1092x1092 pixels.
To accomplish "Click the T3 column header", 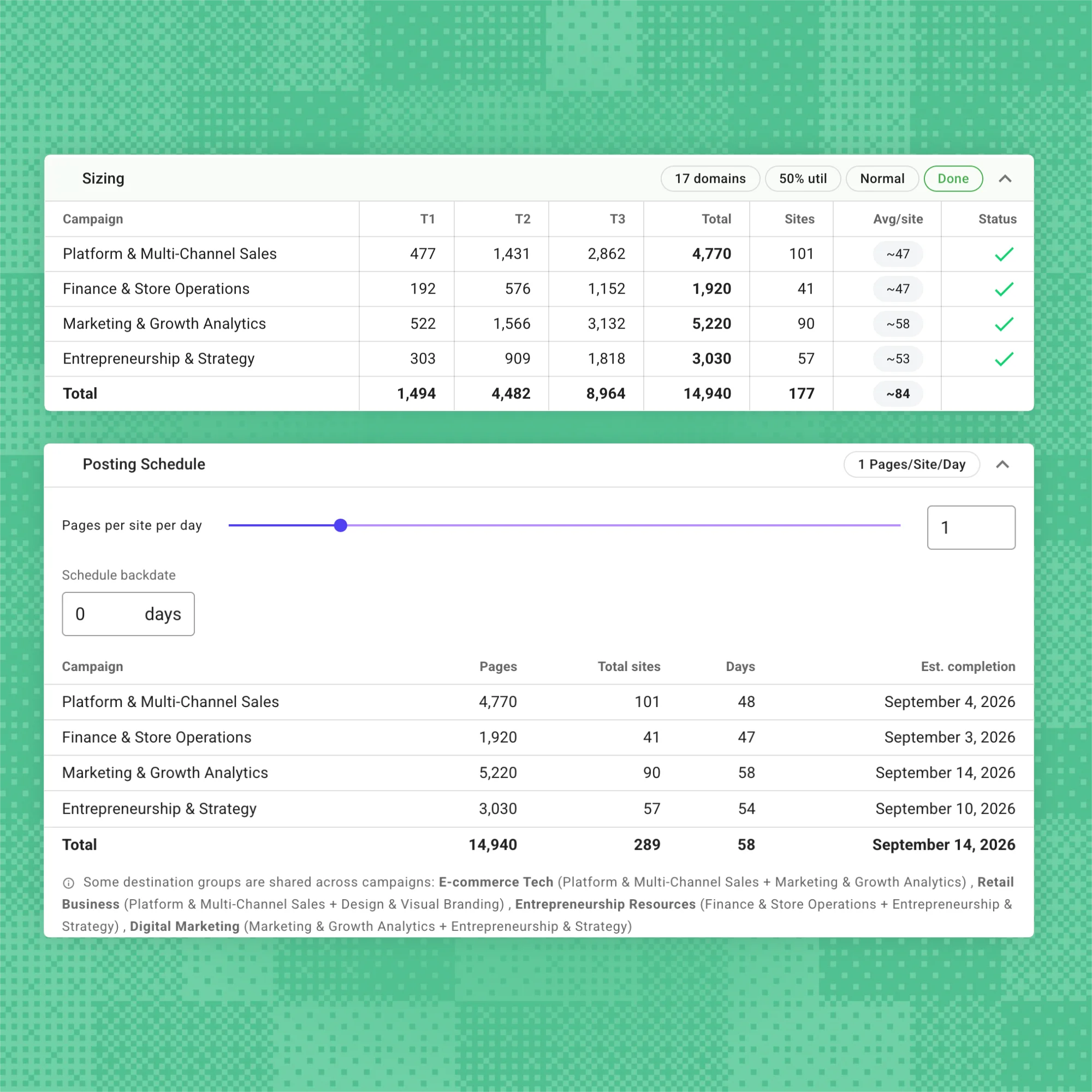I will click(617, 219).
